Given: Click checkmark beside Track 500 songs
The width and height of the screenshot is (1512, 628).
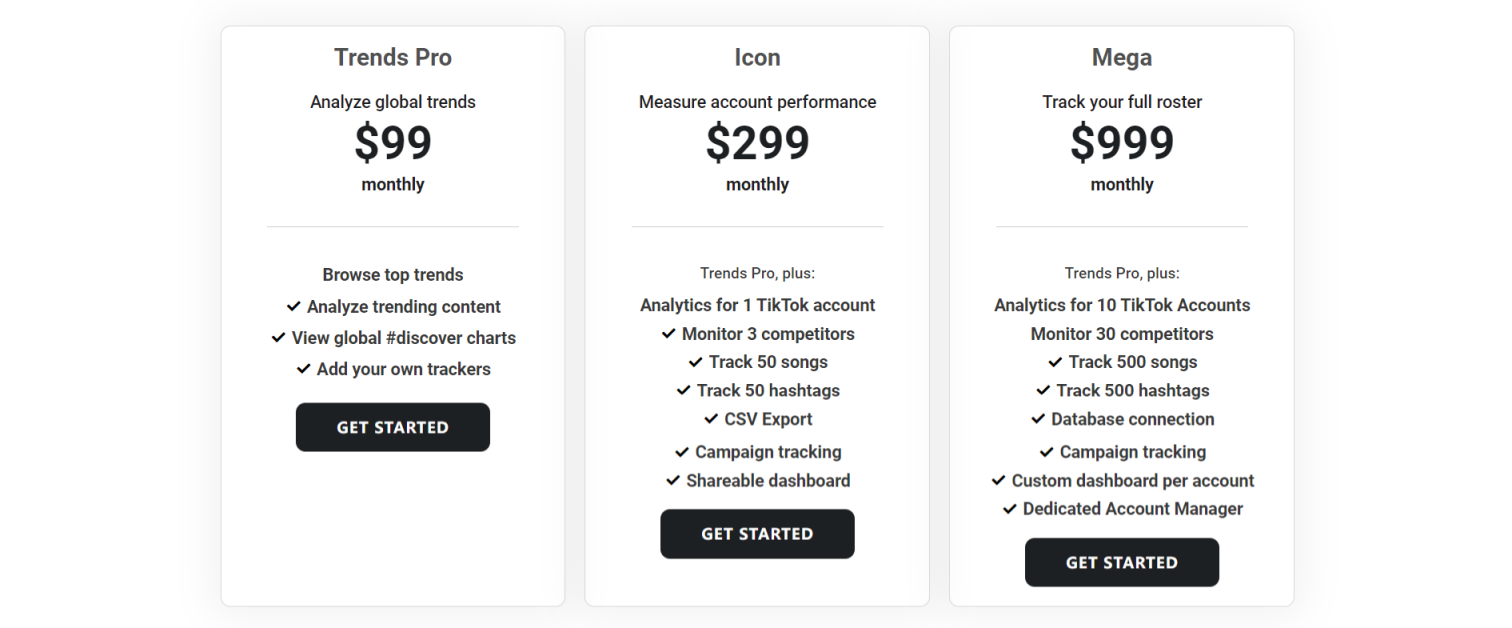Looking at the screenshot, I should 1055,361.
